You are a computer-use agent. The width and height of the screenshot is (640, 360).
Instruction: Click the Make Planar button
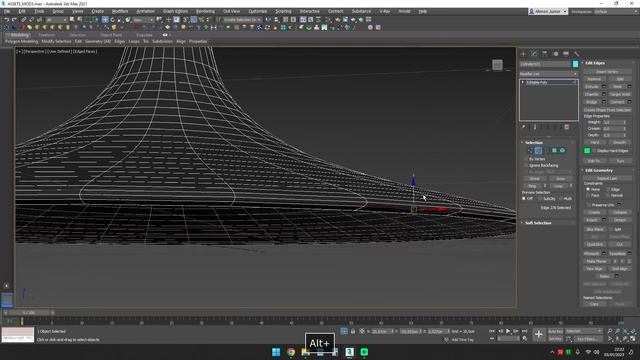pos(596,261)
